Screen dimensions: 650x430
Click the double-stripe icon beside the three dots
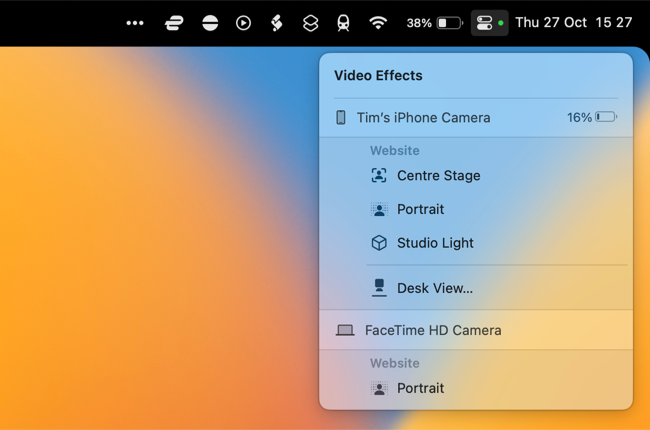(174, 23)
